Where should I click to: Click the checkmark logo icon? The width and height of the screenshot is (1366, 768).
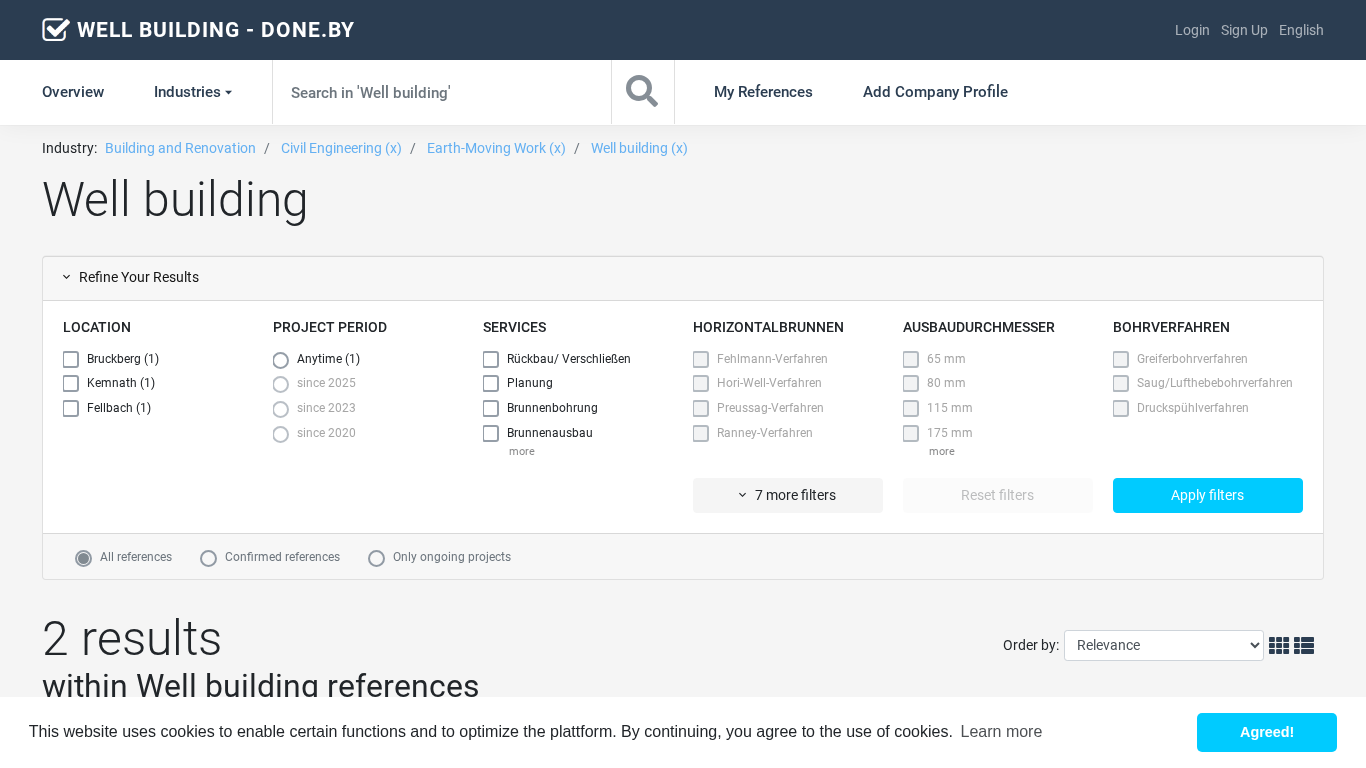pos(56,30)
